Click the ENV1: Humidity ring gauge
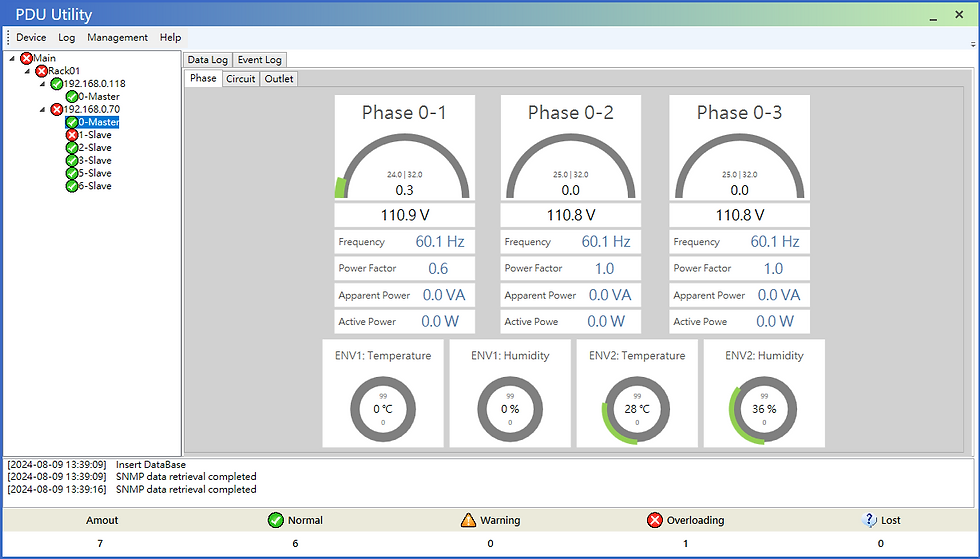Image resolution: width=980 pixels, height=559 pixels. point(510,410)
